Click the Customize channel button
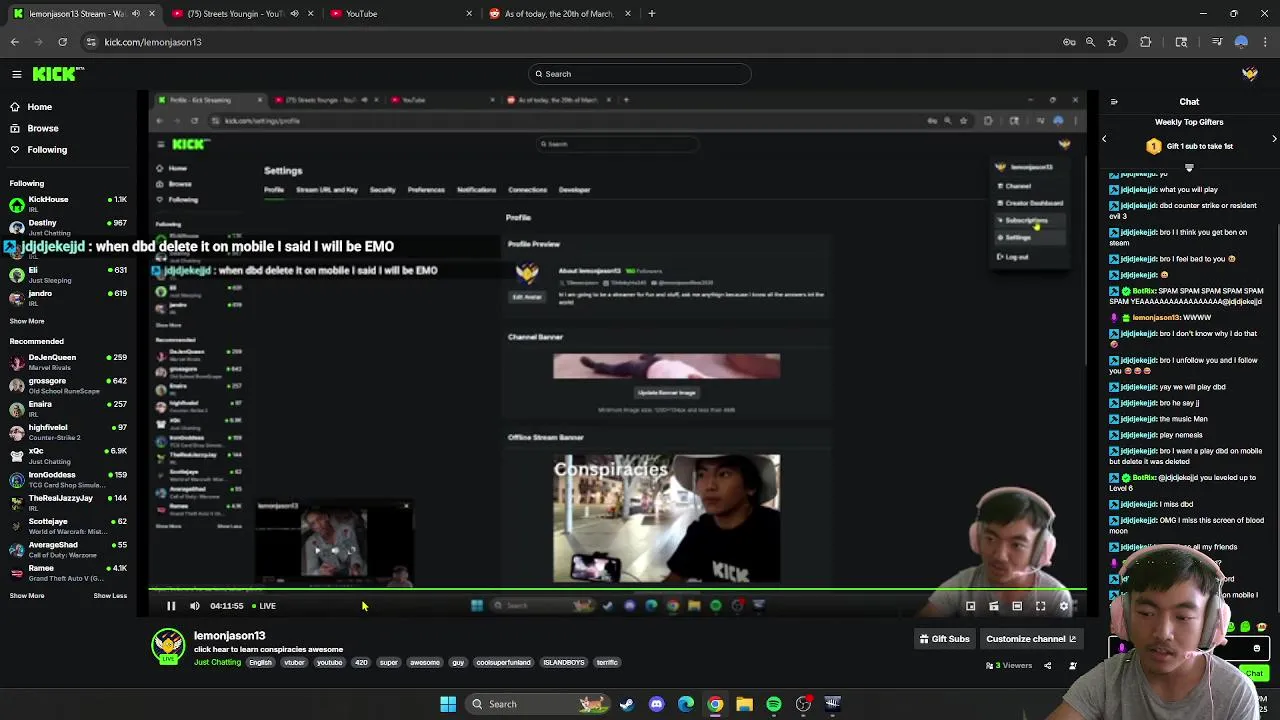 point(1030,639)
